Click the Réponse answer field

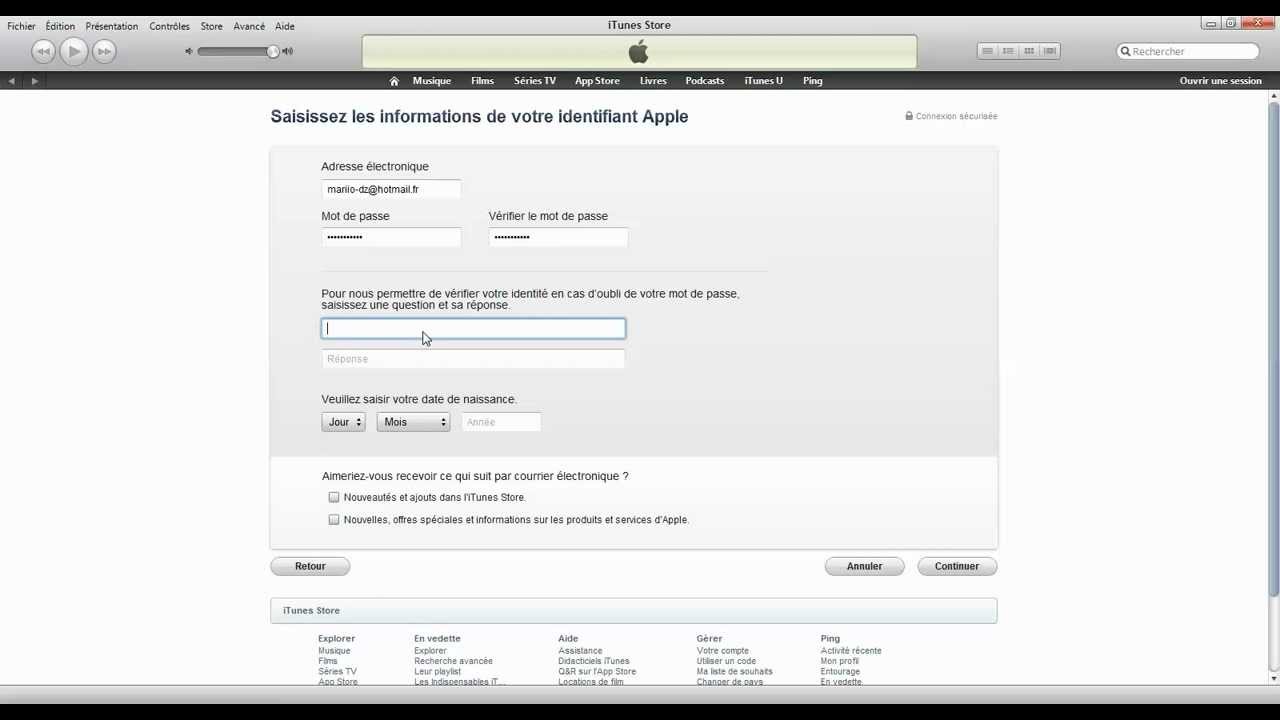473,359
